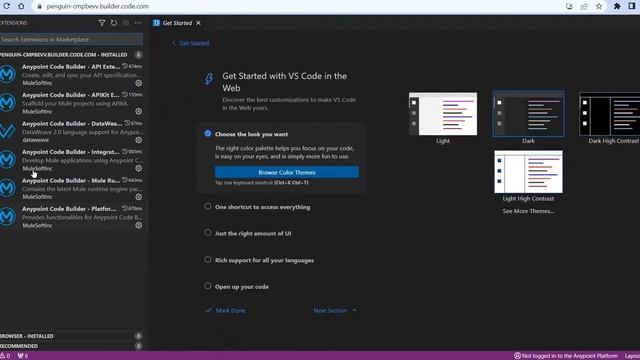Click the API Extension MuleSoft logo
640x360 pixels.
(7, 74)
